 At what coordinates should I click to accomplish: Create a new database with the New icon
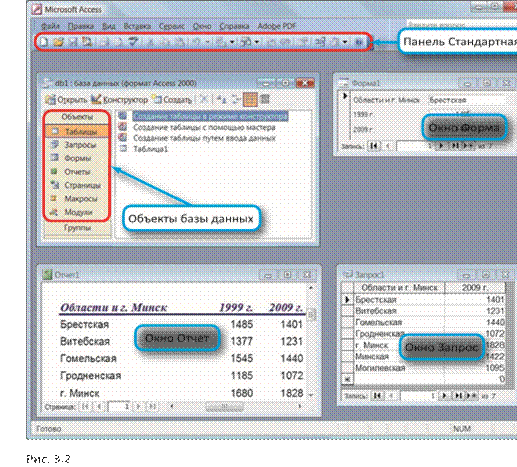coord(43,42)
